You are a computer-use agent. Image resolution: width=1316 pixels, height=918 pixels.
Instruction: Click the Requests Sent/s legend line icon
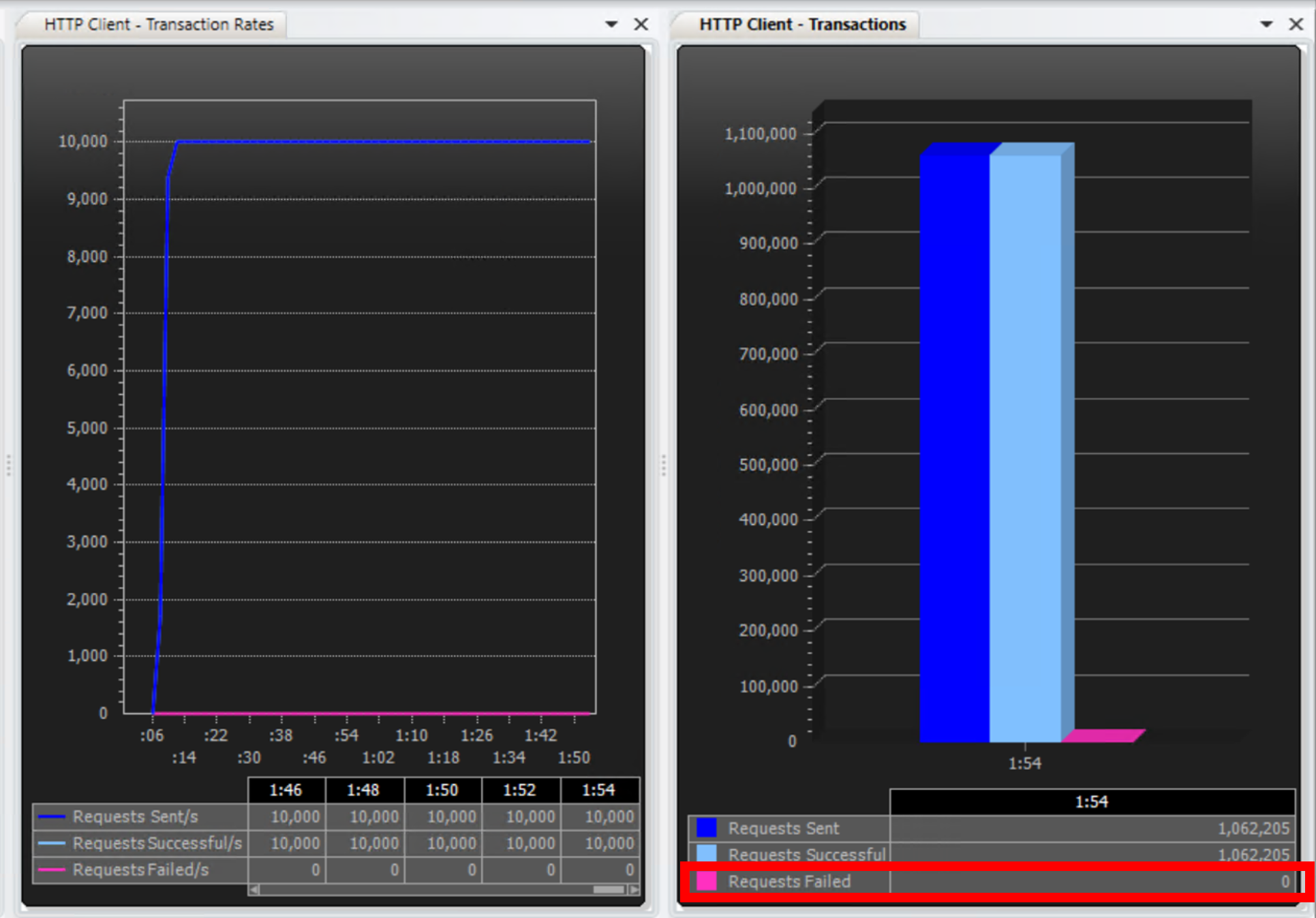pyautogui.click(x=52, y=816)
